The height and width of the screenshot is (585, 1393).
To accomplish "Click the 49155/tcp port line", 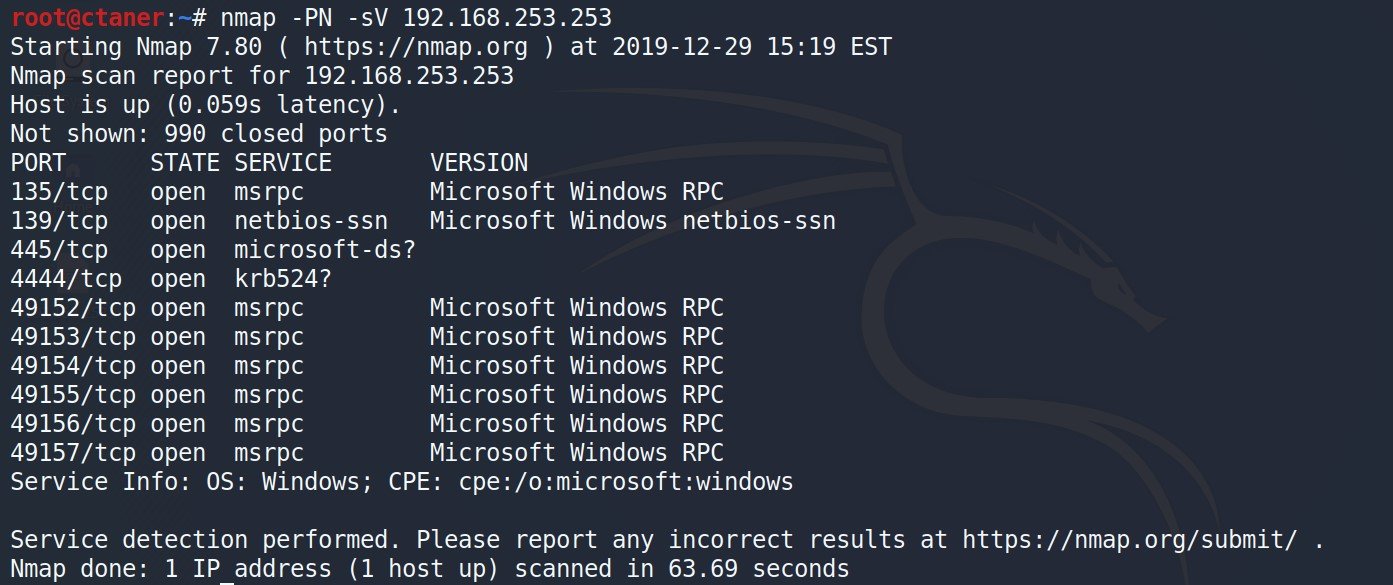I will [367, 395].
